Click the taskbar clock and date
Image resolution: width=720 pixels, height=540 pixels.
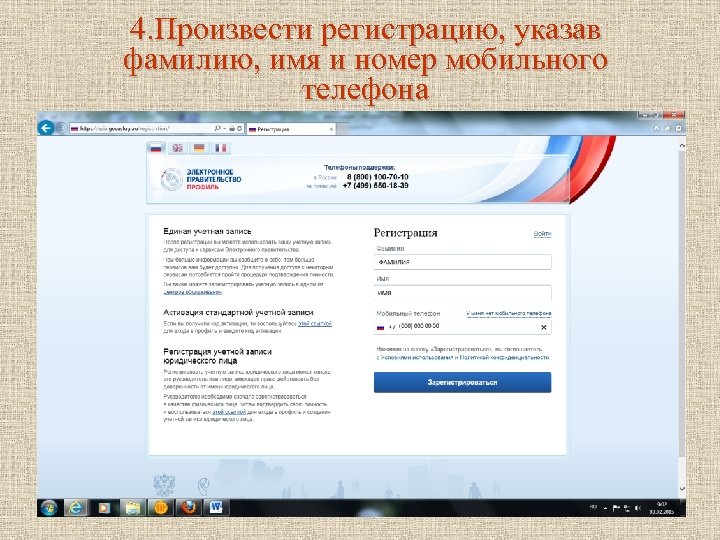pyautogui.click(x=662, y=507)
